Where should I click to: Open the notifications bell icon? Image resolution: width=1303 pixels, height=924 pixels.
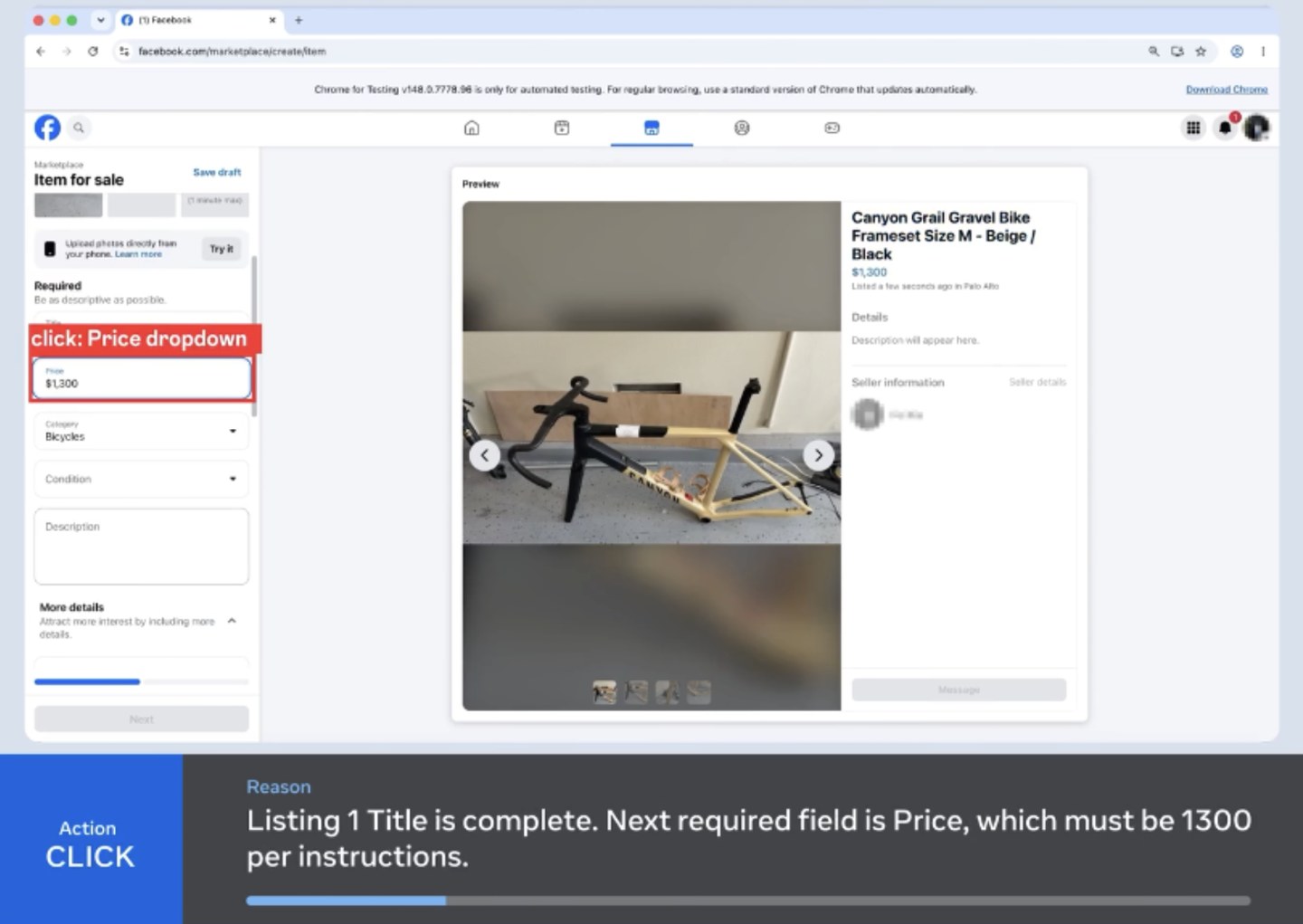click(x=1225, y=128)
